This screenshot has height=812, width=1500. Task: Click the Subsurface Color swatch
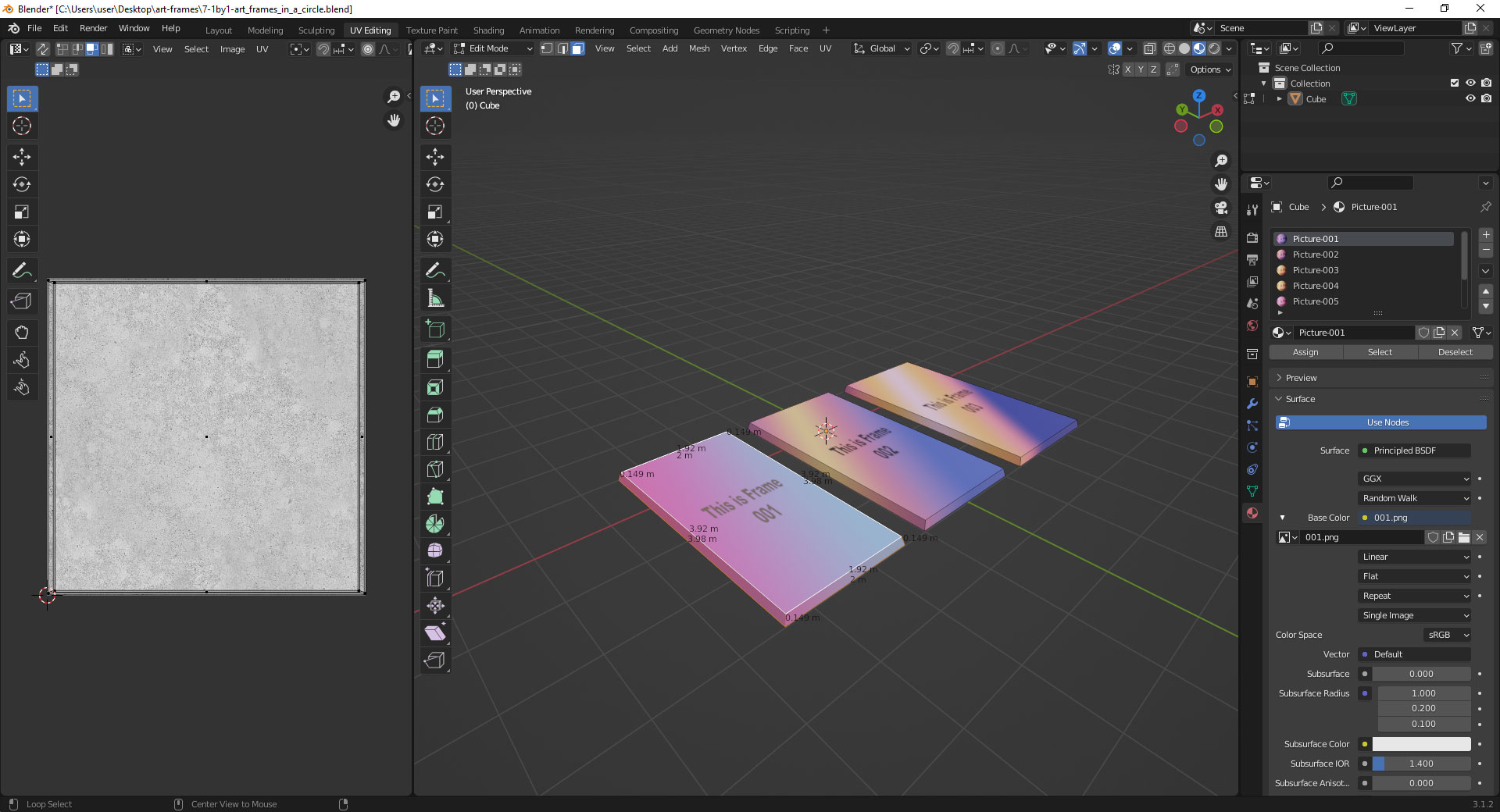tap(1421, 744)
